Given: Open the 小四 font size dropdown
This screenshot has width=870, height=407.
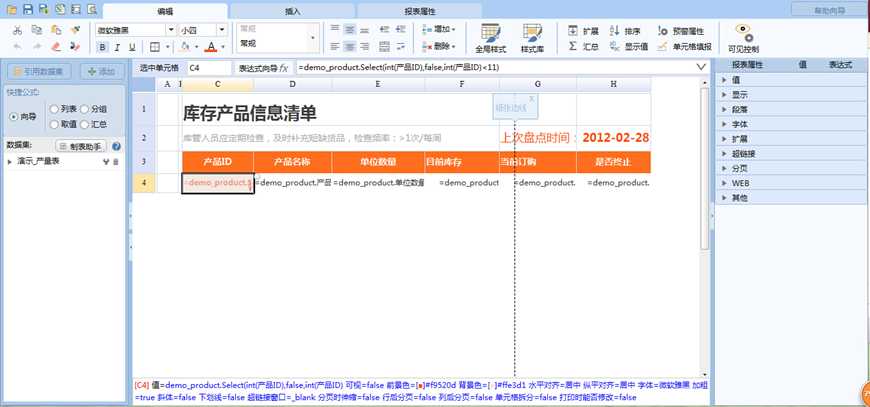Looking at the screenshot, I should (x=222, y=30).
